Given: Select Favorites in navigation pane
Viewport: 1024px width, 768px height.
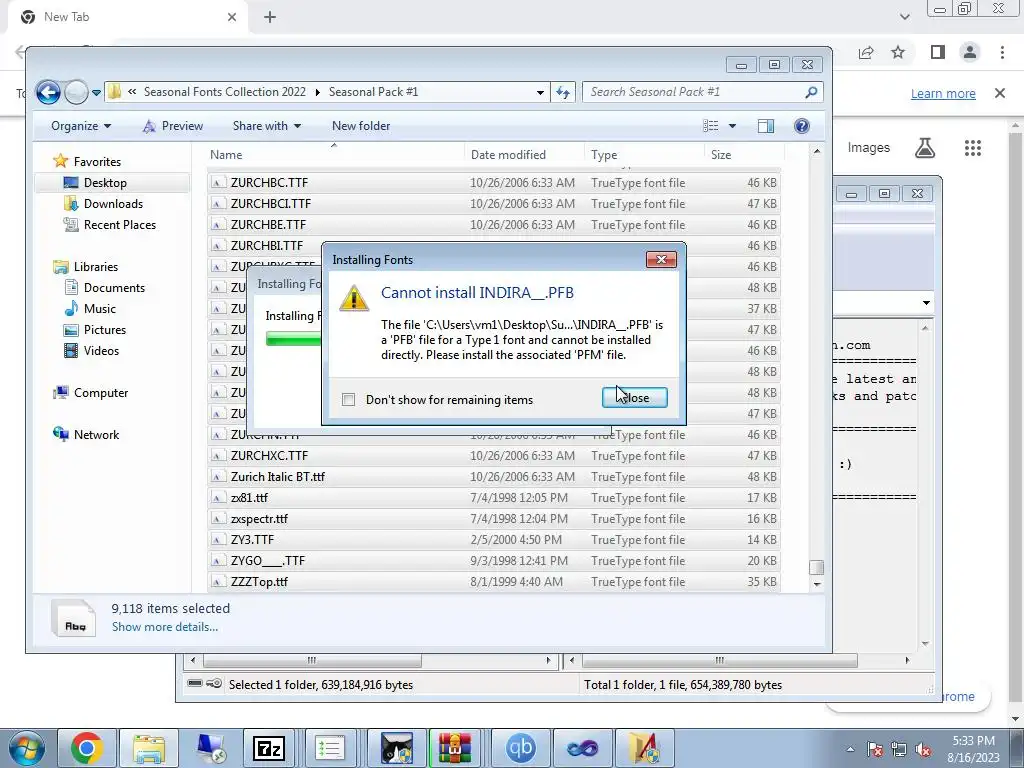Looking at the screenshot, I should coord(97,161).
